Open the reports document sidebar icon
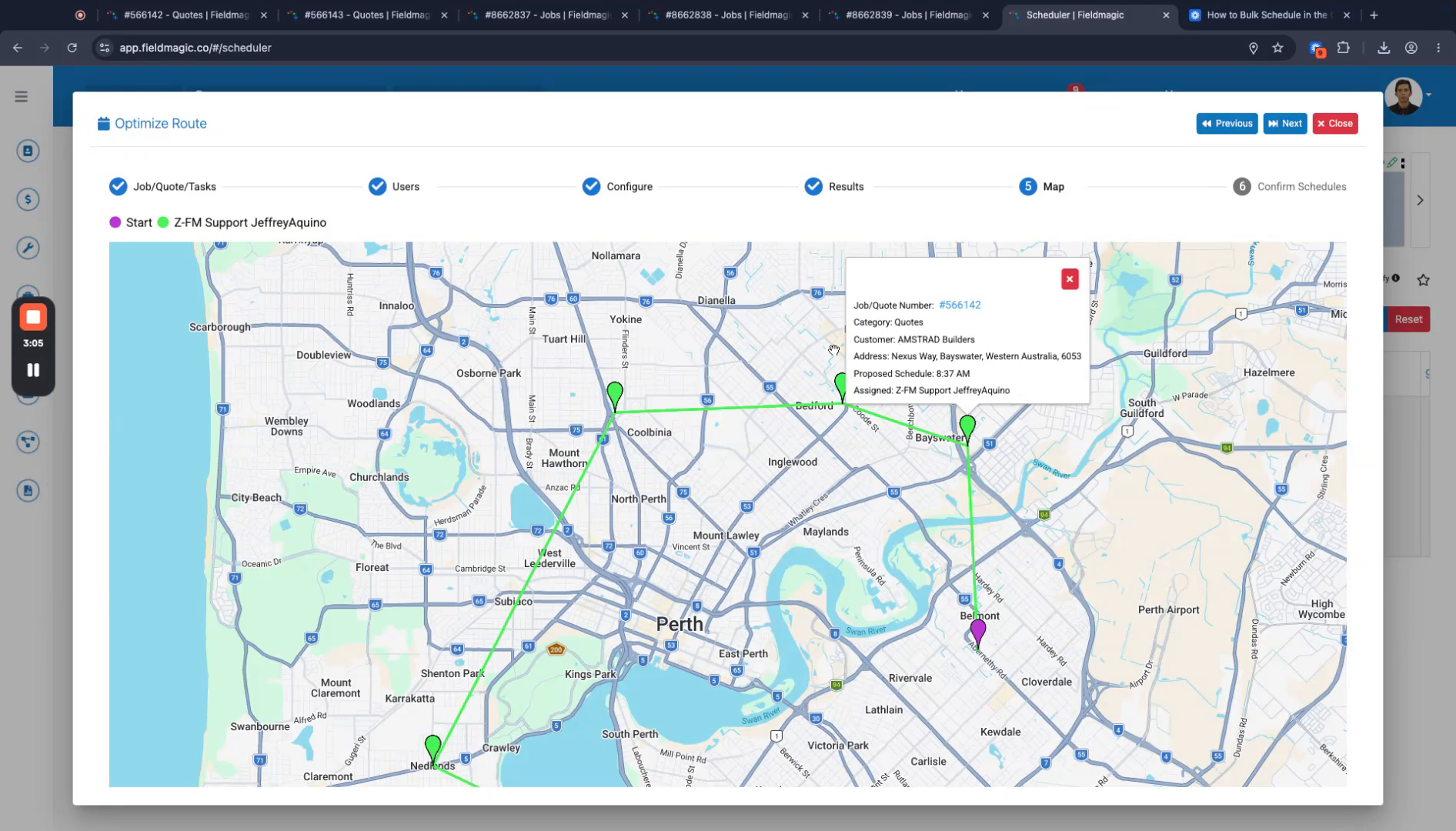The image size is (1456, 831). click(x=28, y=491)
